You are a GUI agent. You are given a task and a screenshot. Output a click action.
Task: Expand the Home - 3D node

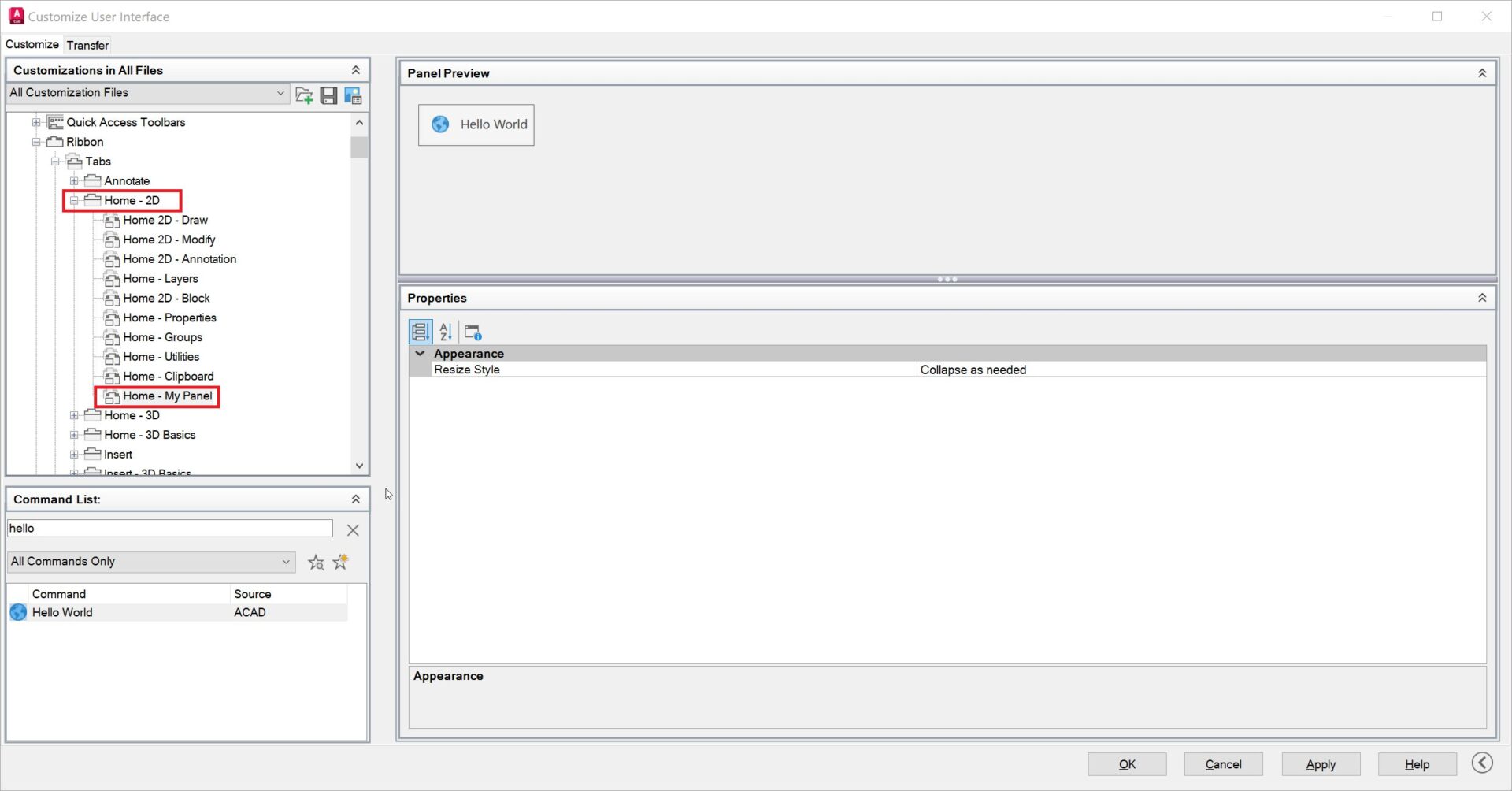click(74, 415)
